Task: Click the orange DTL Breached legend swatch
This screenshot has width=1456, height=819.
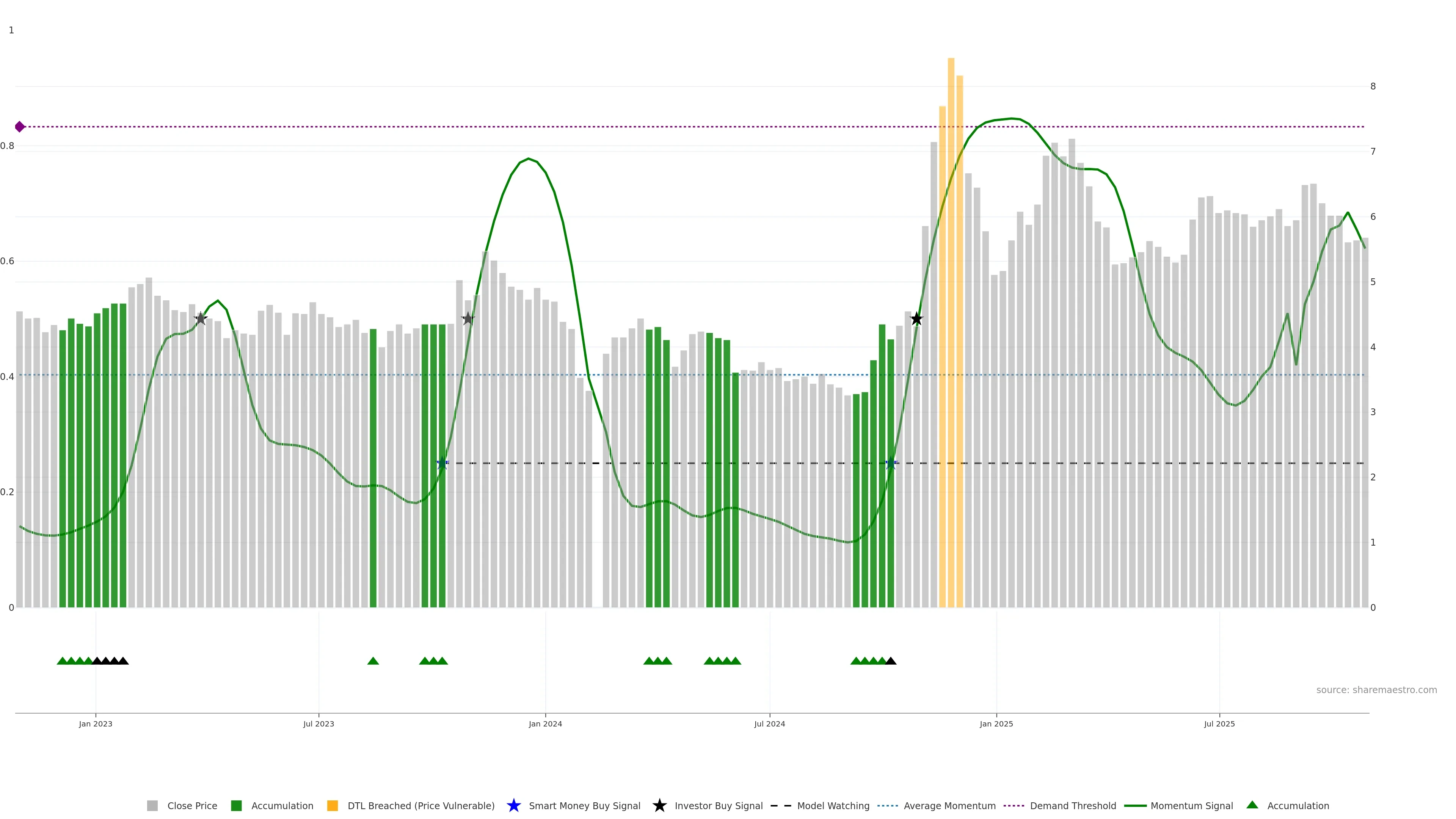Action: coord(333,805)
